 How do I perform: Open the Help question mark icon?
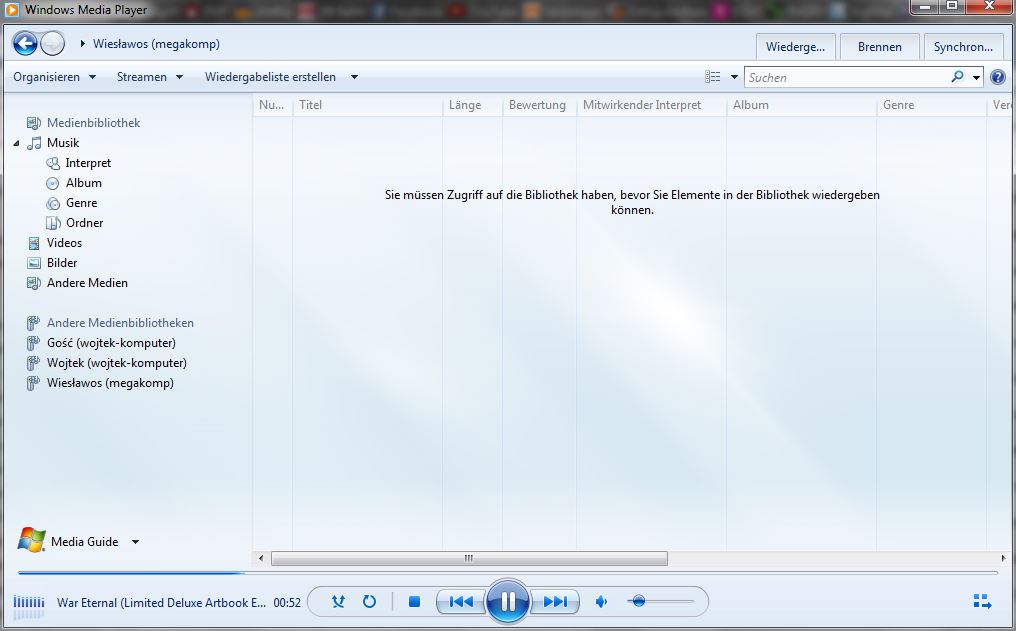(998, 77)
